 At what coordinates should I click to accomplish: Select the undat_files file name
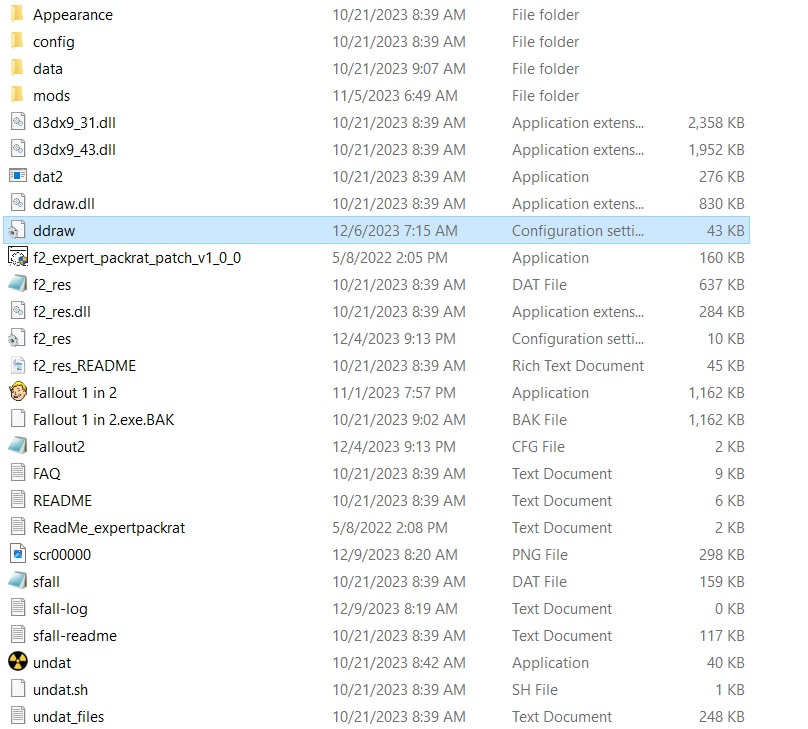69,717
